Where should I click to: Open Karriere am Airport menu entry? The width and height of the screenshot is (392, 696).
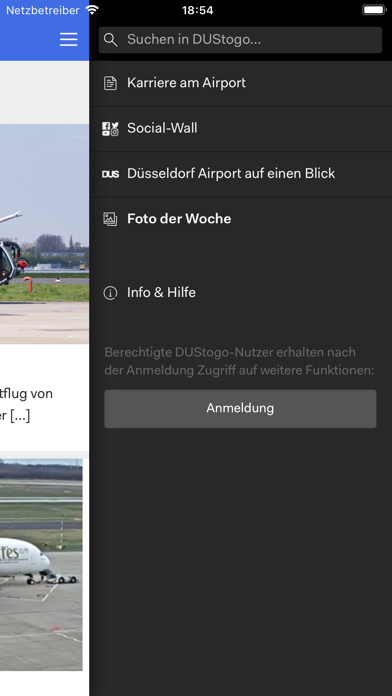(x=241, y=83)
